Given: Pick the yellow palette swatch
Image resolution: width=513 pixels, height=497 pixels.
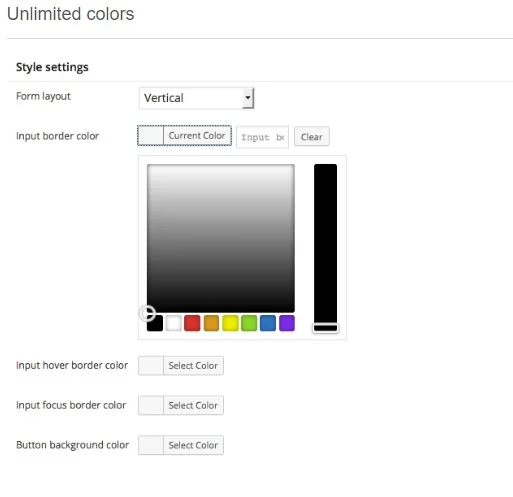Looking at the screenshot, I should 230,323.
